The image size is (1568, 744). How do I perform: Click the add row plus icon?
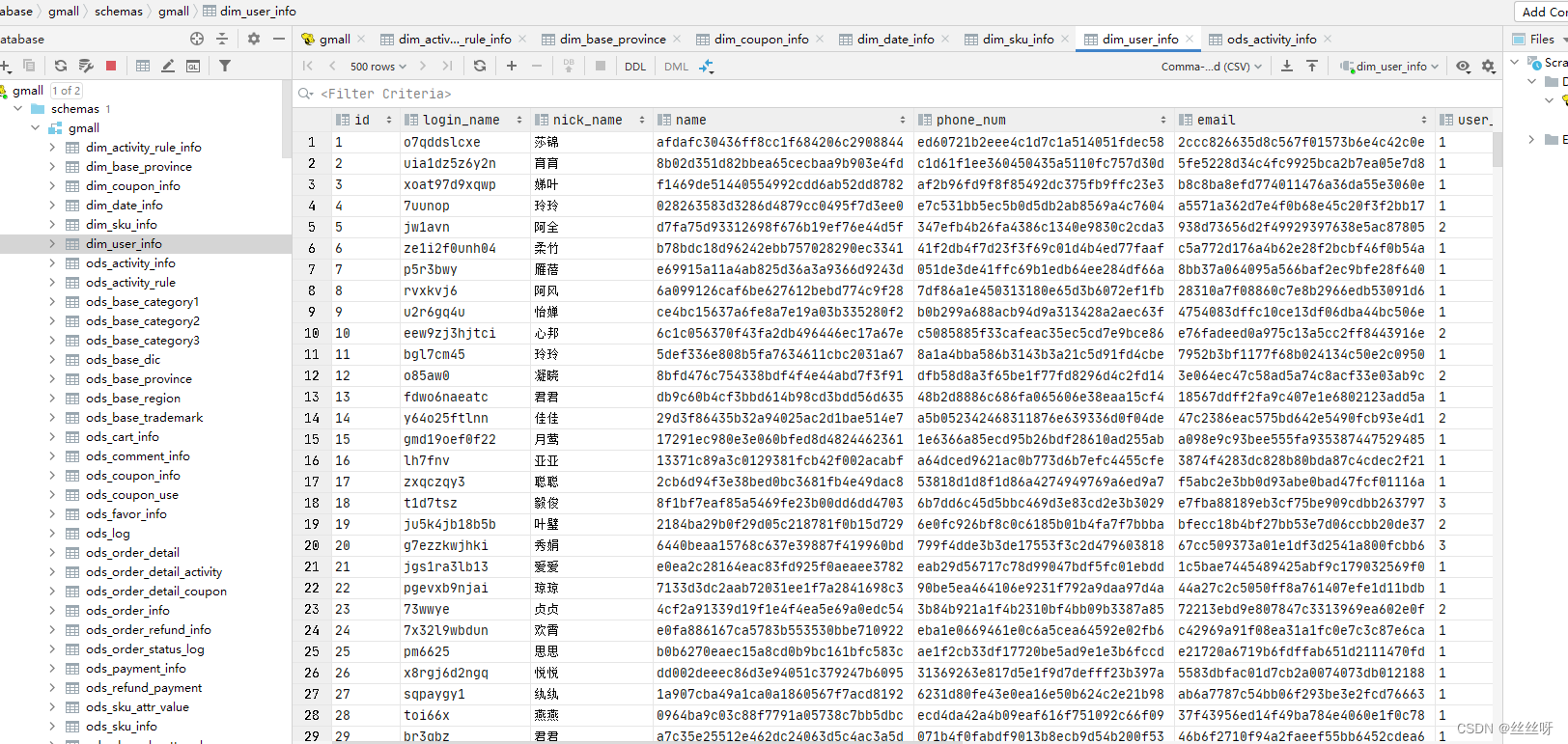point(512,66)
